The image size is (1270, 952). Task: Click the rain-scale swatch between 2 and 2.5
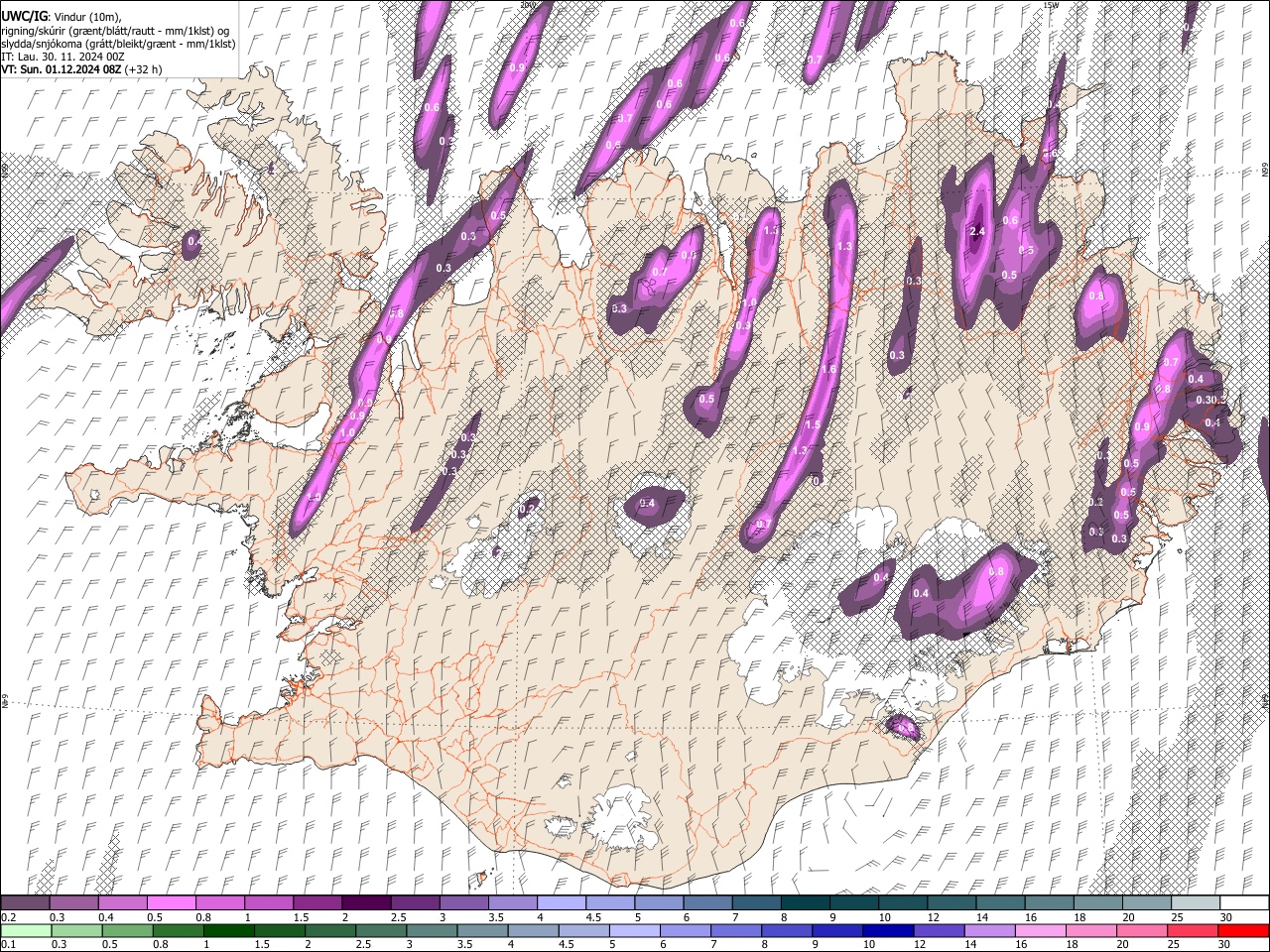(329, 930)
